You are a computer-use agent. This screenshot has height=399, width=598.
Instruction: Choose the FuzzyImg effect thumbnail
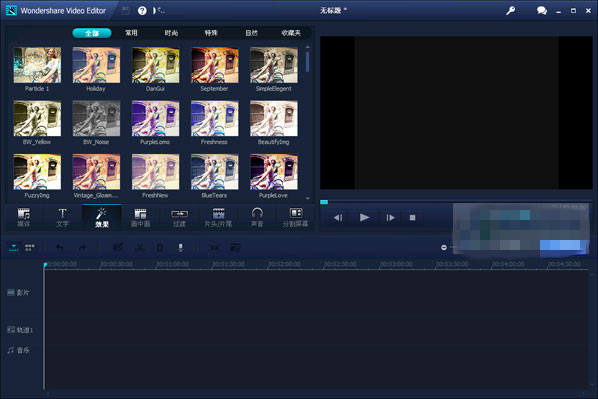point(37,172)
